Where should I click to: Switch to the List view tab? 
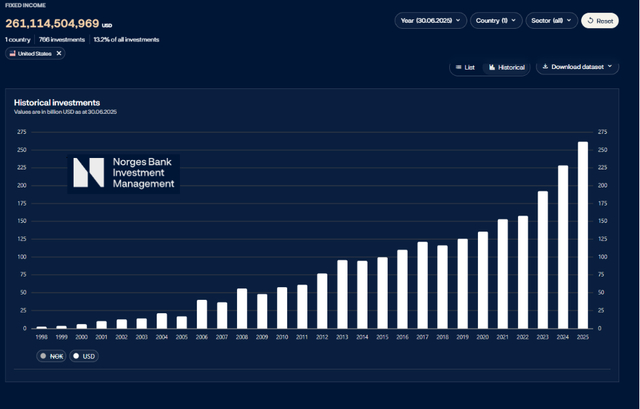point(465,67)
